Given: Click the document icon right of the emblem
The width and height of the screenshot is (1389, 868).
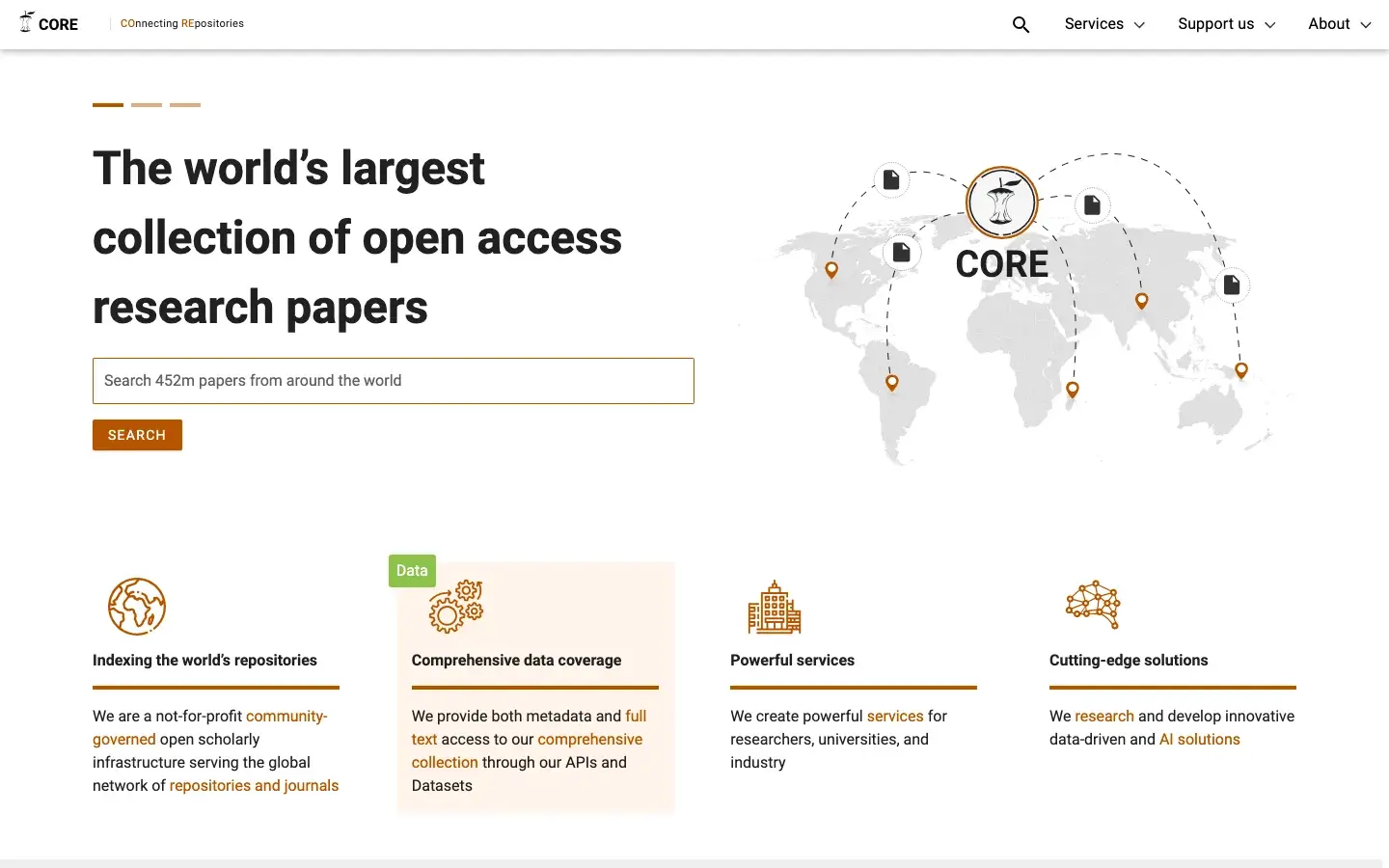Looking at the screenshot, I should 1092,204.
